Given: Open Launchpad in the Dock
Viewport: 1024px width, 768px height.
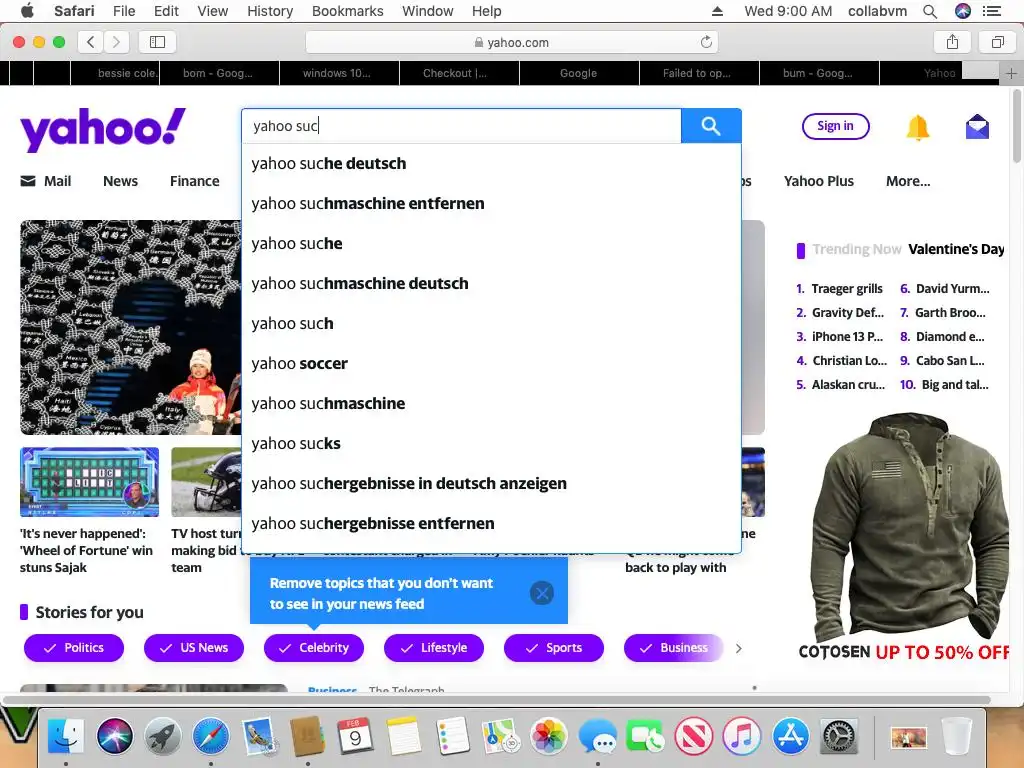Looking at the screenshot, I should tap(163, 736).
